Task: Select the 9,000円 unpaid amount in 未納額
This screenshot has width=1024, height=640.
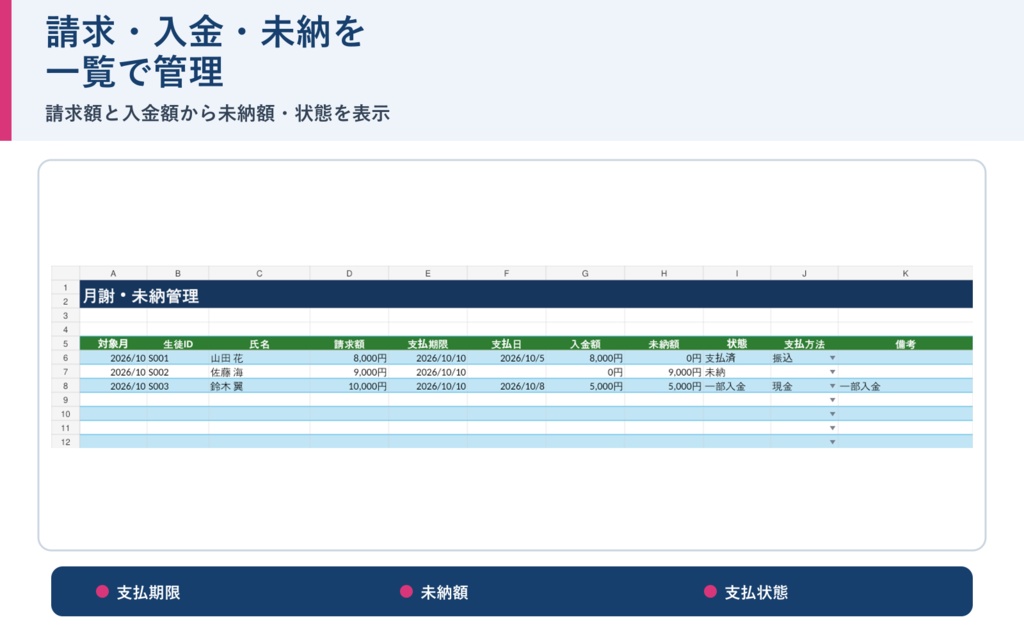Action: coord(664,372)
